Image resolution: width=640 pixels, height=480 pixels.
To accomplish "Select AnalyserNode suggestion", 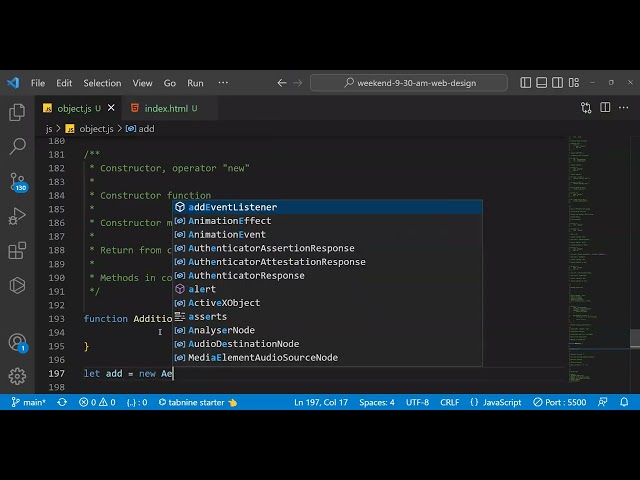I will 327,330.
